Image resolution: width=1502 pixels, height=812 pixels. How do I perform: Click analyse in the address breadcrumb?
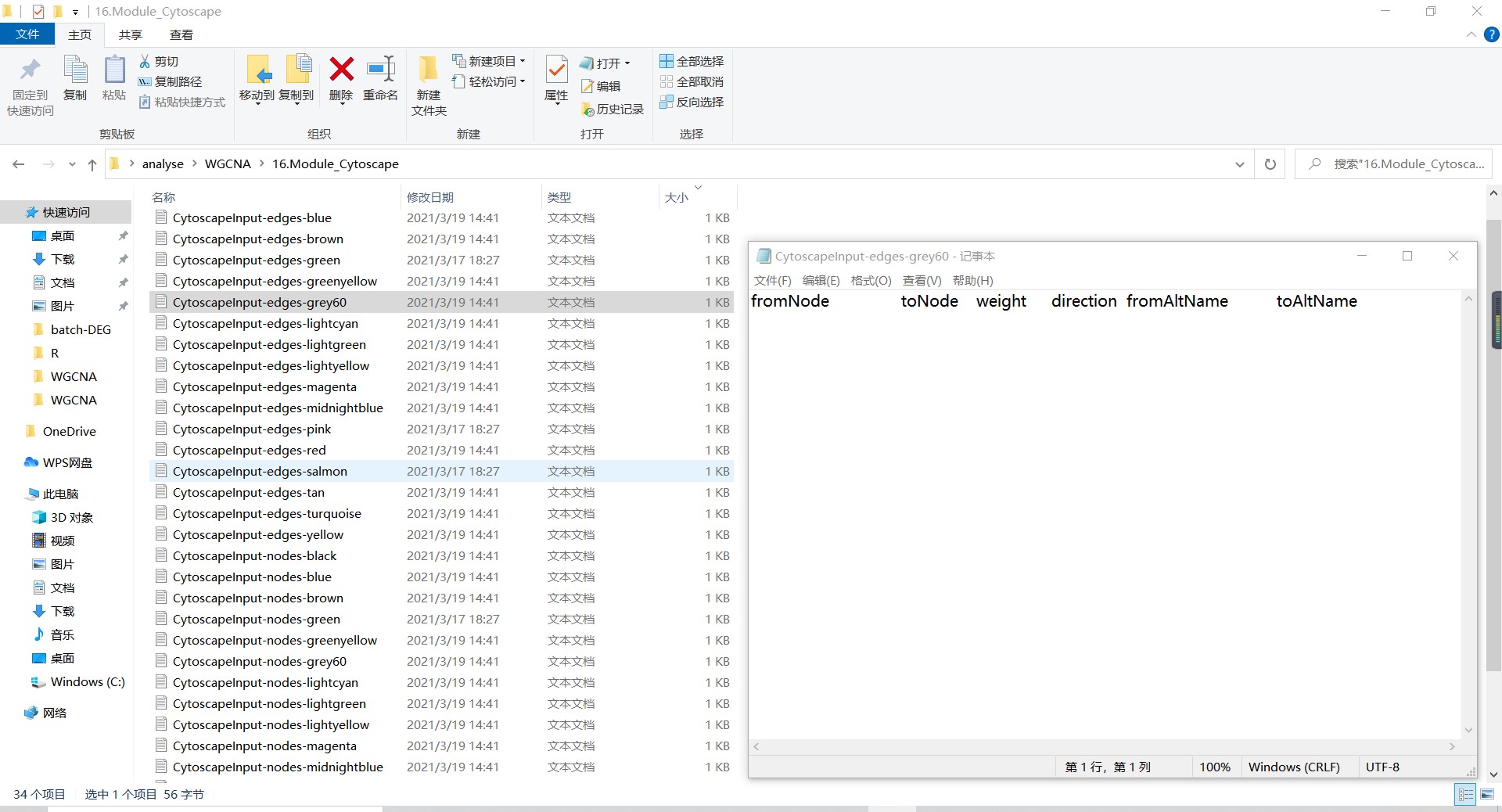163,163
